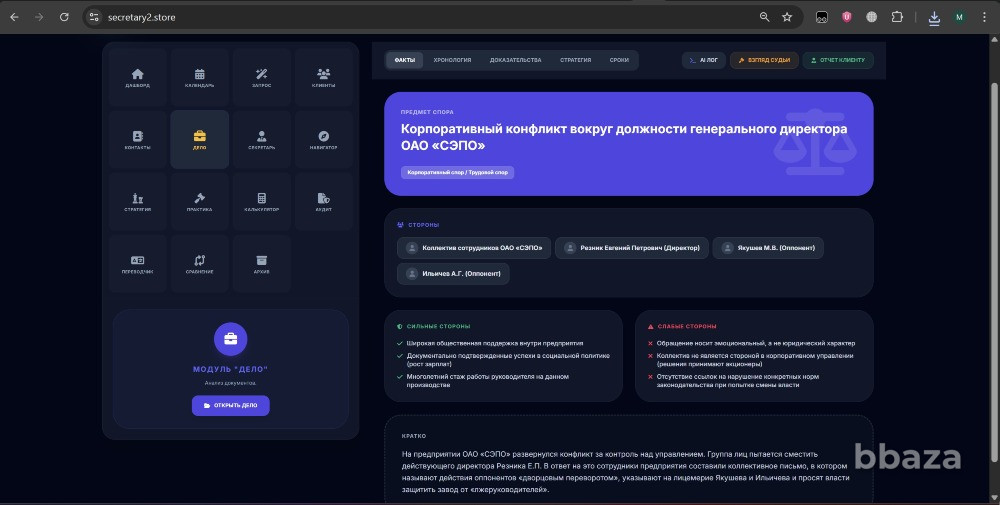Open the browser downloads icon
1000x505 pixels.
934,18
